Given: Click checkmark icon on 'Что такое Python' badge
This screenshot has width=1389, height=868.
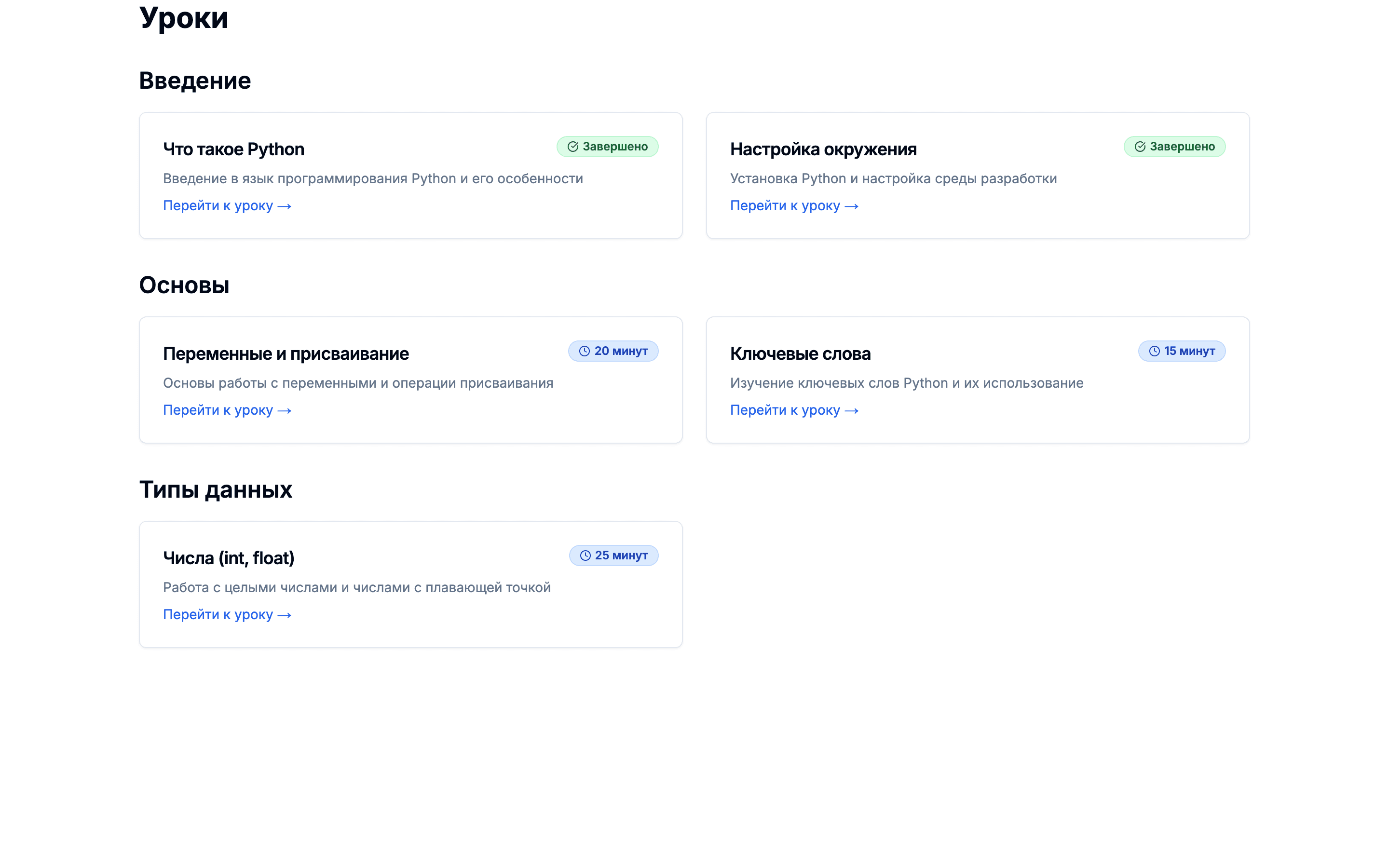Looking at the screenshot, I should [573, 147].
